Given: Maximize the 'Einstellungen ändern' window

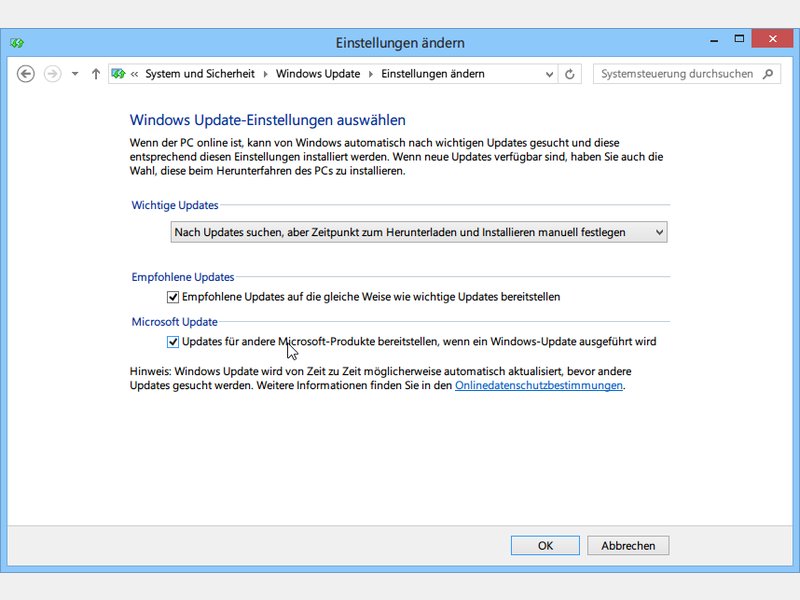Looking at the screenshot, I should point(739,39).
